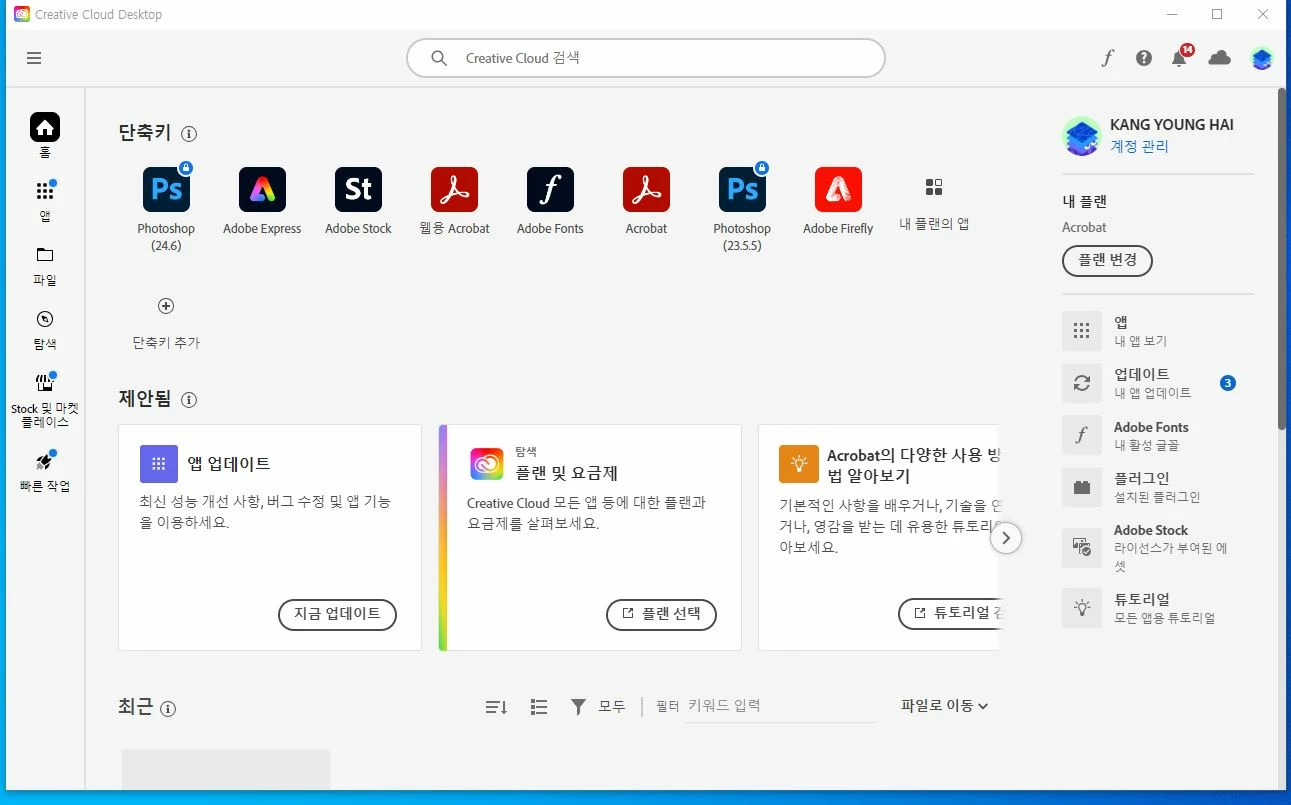Open the hamburger menu icon
1291x805 pixels.
coord(34,58)
